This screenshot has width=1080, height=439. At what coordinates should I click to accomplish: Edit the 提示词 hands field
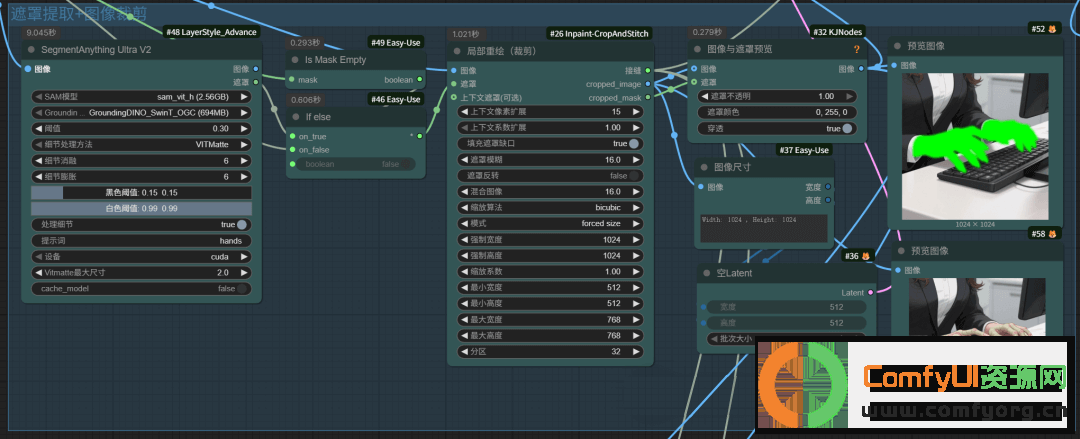(141, 241)
